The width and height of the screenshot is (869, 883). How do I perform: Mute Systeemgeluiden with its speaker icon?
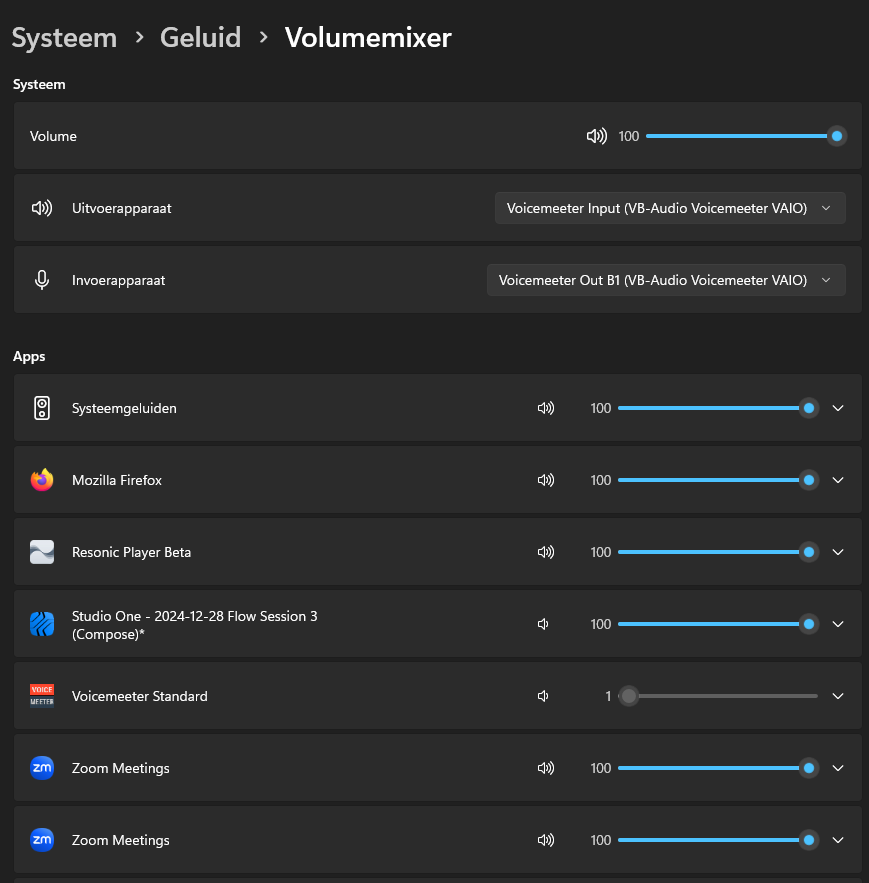pos(546,408)
